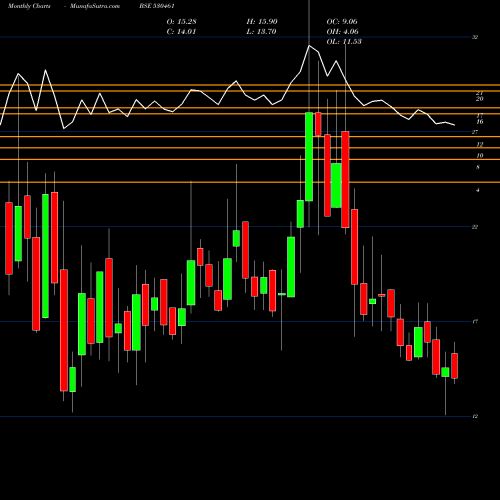Click the "Monthly Charts" title text

(29, 6)
